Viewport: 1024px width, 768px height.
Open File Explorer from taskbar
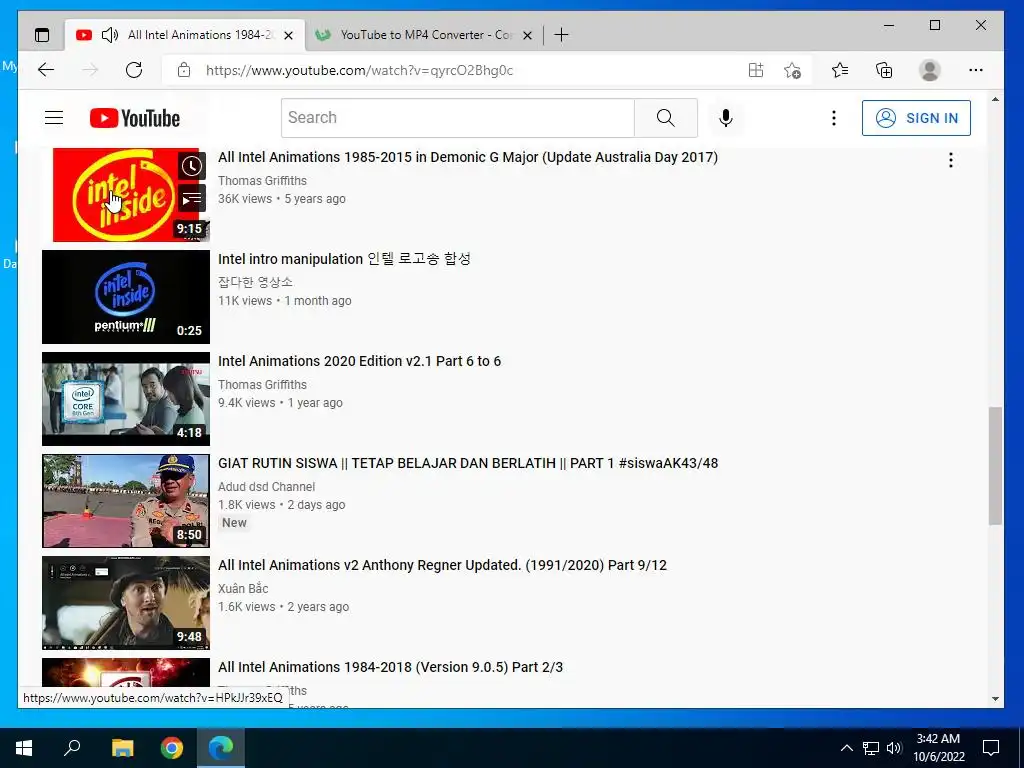122,748
